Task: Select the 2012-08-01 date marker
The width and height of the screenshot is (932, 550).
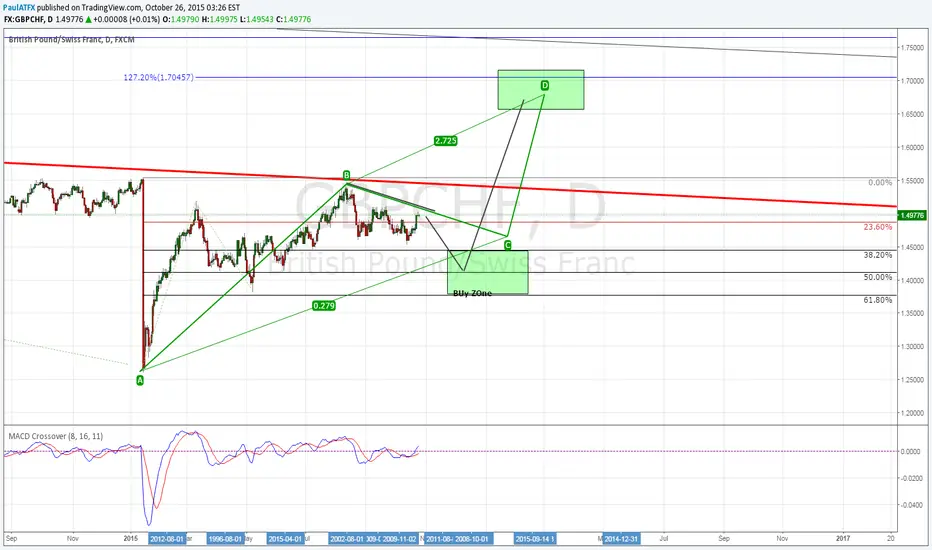Action: [167, 539]
